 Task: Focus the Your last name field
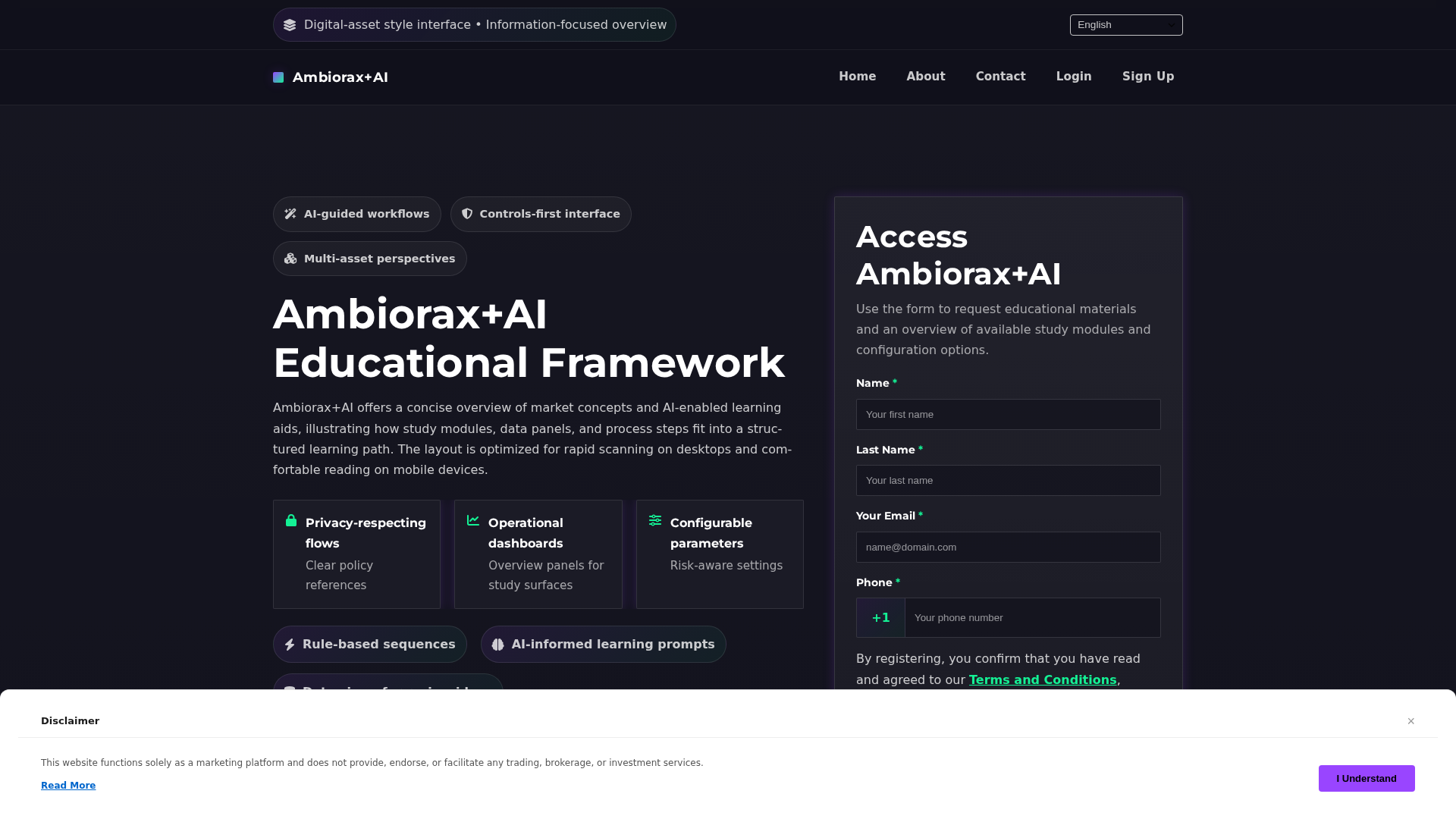1009,481
